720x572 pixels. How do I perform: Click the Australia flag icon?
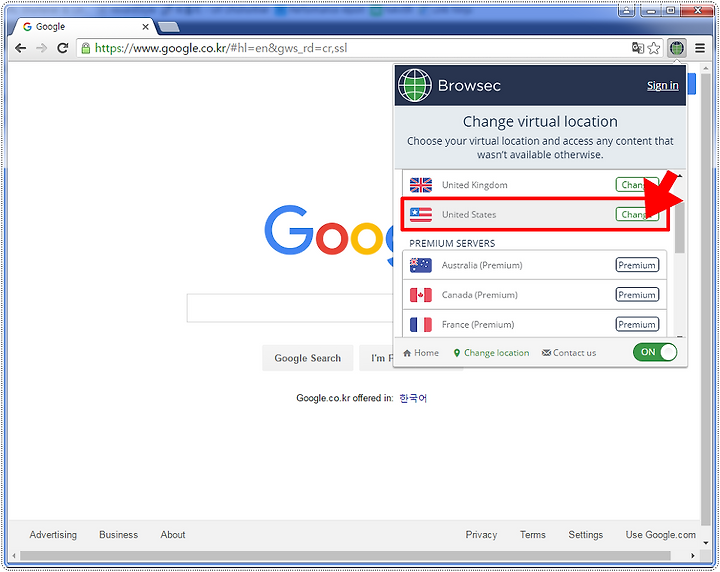[x=421, y=265]
